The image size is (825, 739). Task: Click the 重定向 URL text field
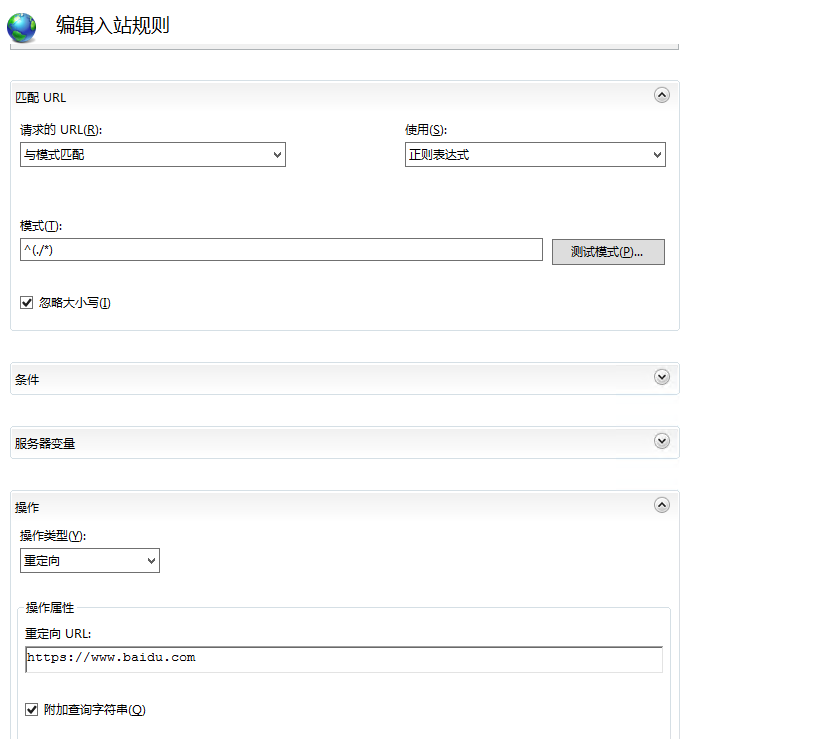(x=344, y=659)
